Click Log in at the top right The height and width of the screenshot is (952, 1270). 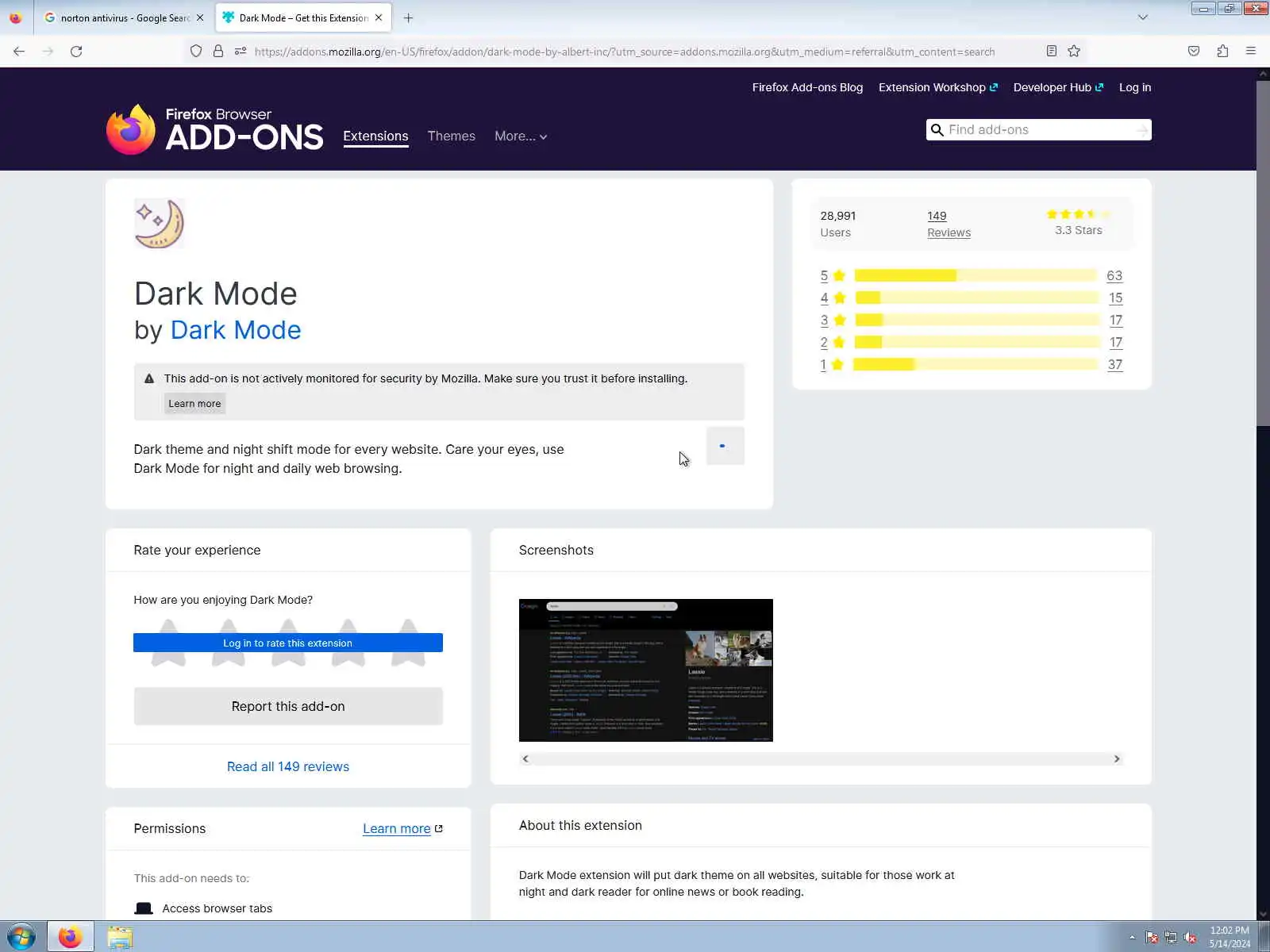[1135, 87]
